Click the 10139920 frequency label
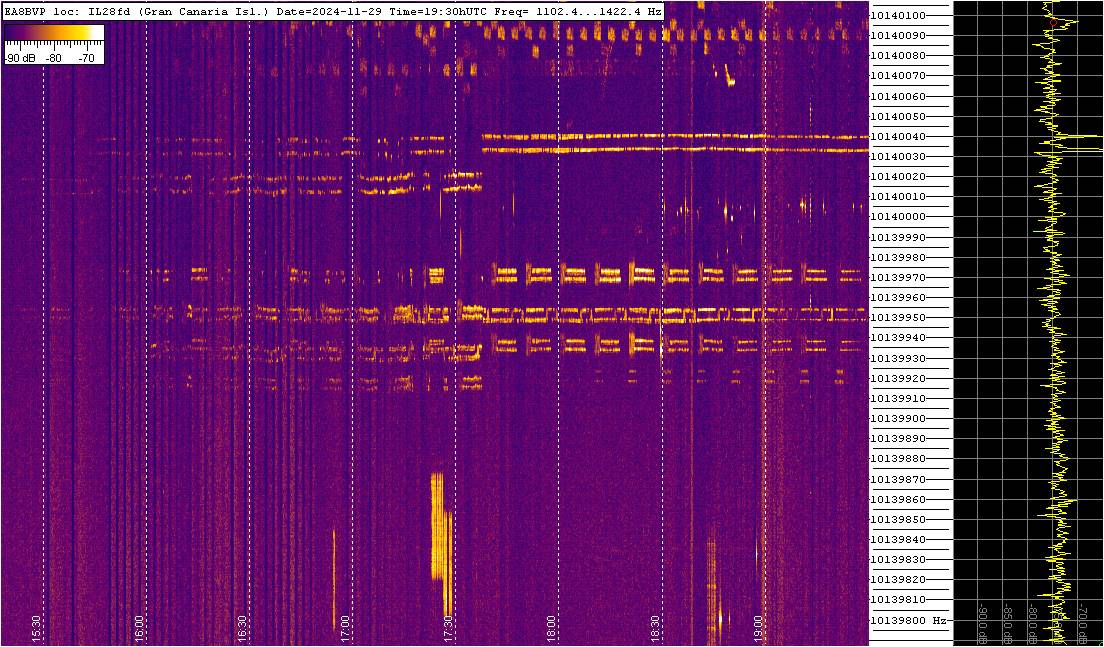The width and height of the screenshot is (1104, 647). [898, 379]
